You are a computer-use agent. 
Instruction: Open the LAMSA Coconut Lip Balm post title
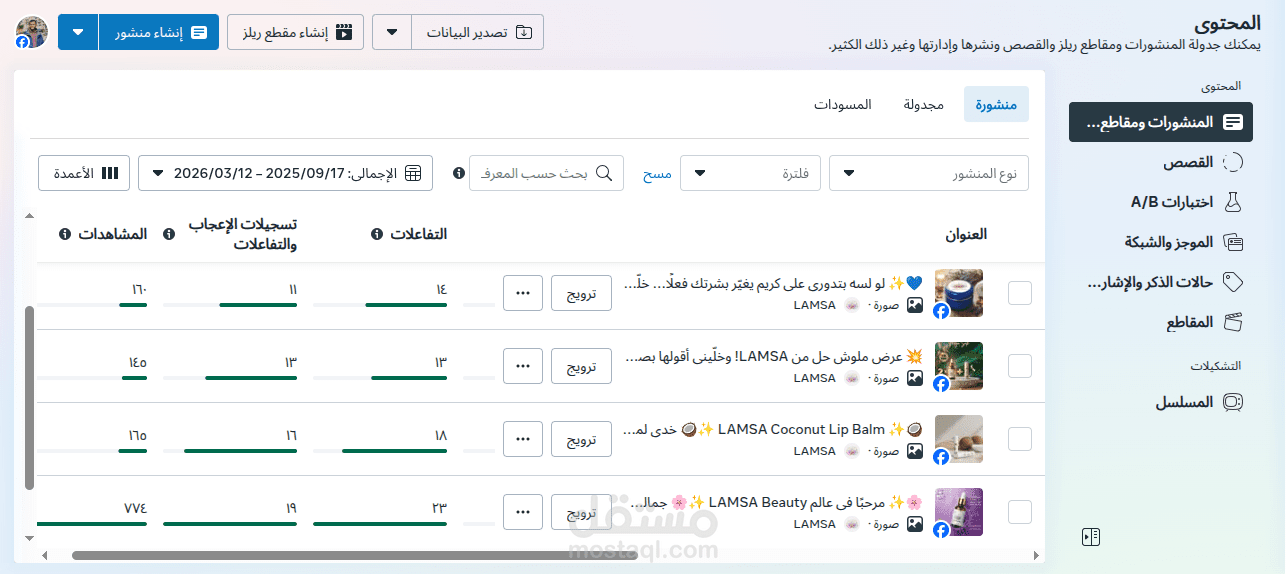pyautogui.click(x=774, y=429)
